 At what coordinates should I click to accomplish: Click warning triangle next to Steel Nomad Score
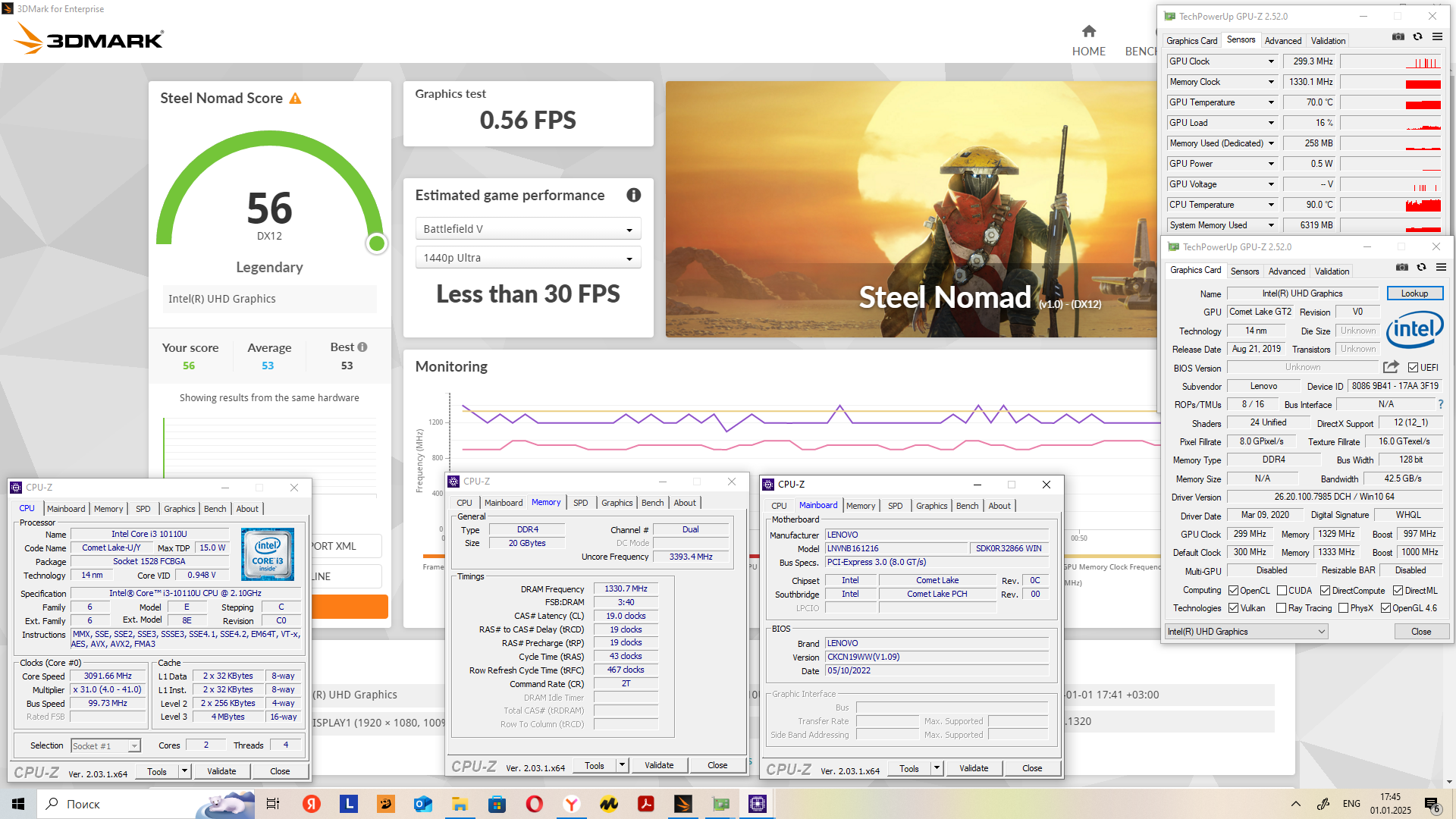click(296, 99)
